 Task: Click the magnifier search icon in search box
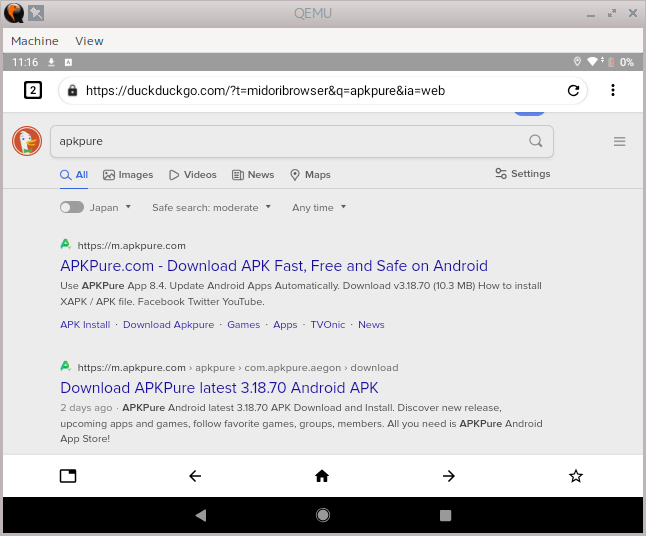(535, 141)
